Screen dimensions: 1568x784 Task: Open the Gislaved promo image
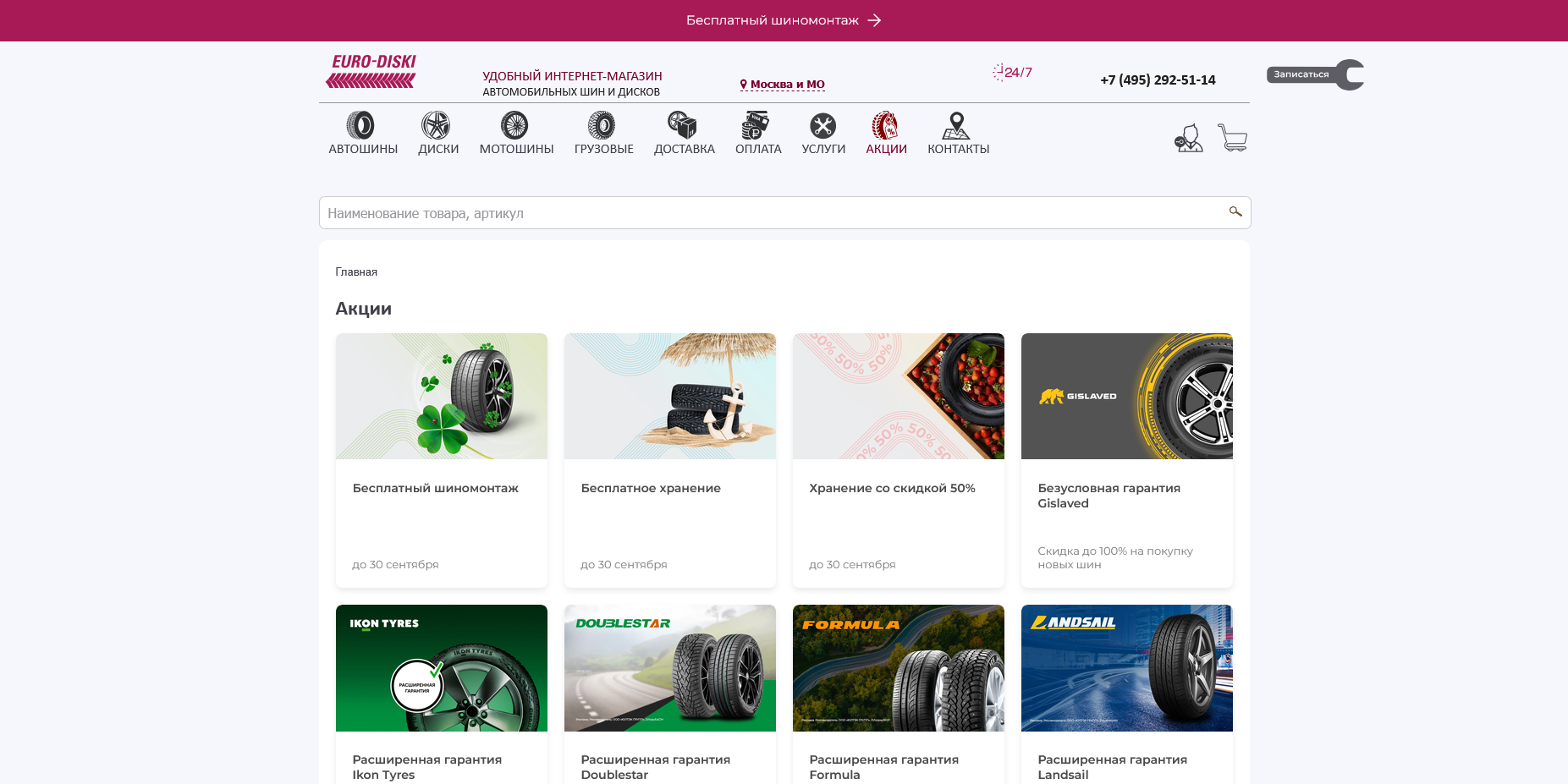1127,396
